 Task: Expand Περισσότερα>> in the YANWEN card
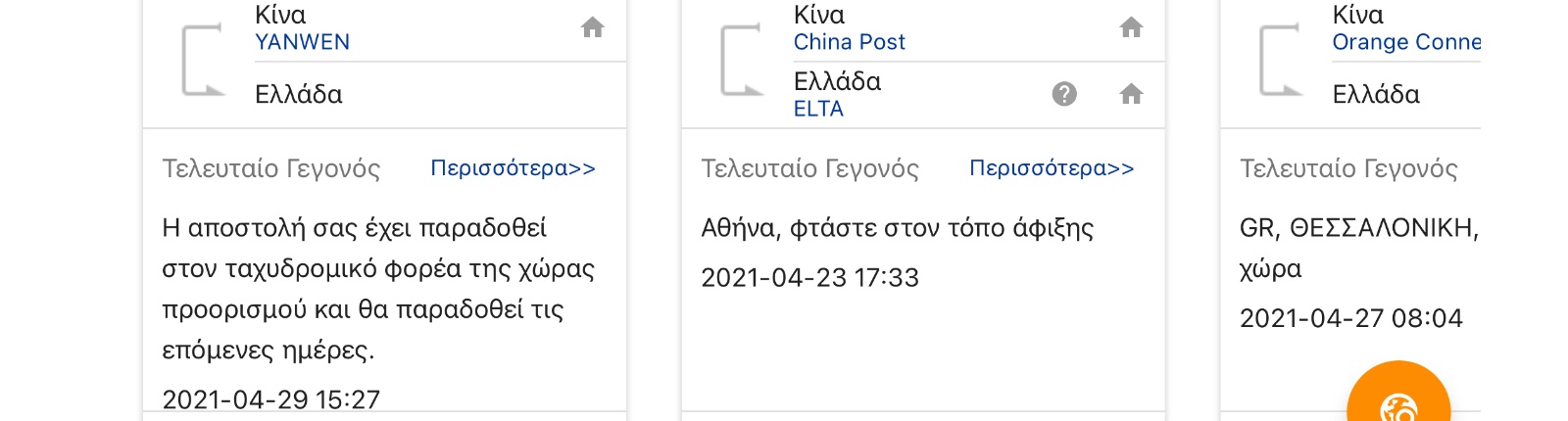(513, 168)
